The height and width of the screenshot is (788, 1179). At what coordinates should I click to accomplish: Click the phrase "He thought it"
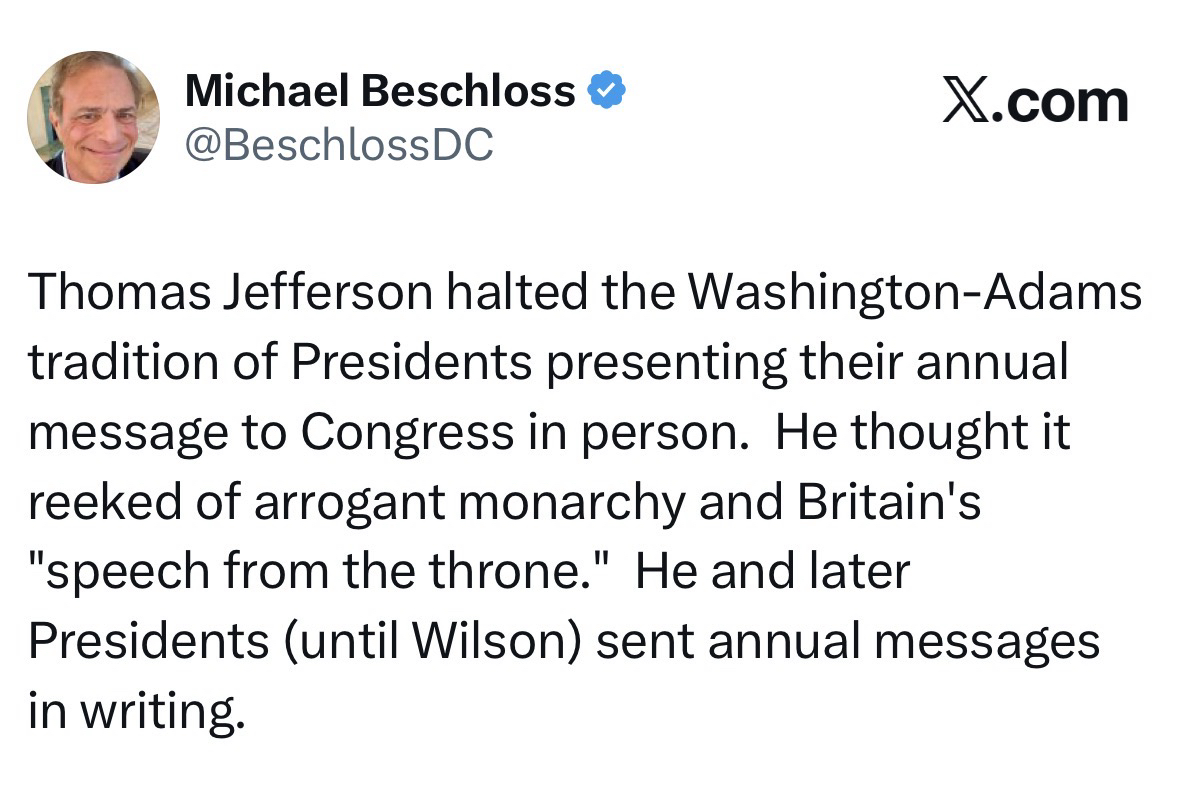click(922, 434)
